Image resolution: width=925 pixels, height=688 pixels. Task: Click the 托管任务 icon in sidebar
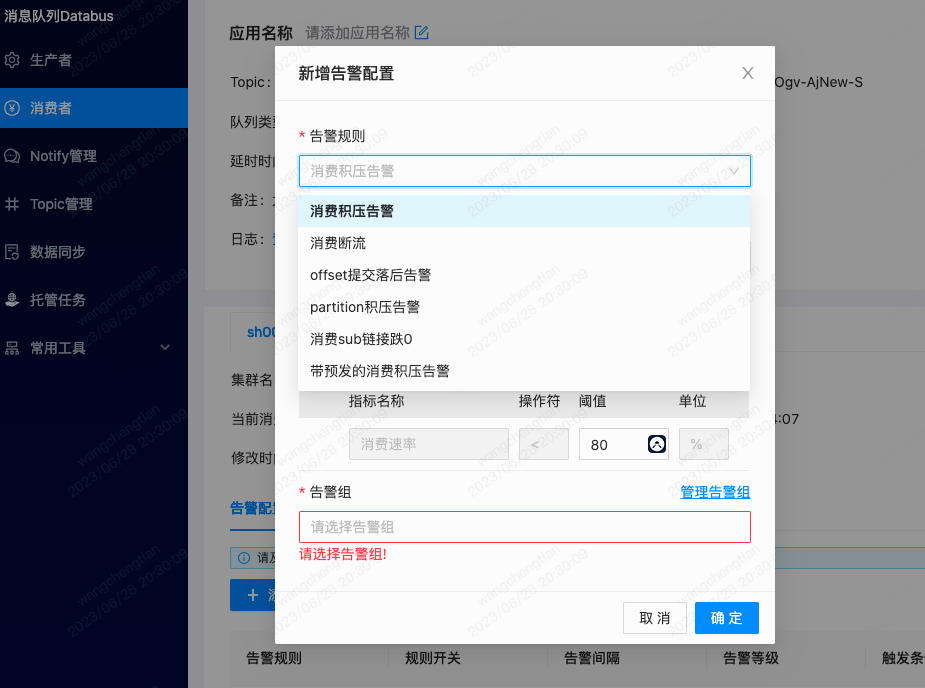click(12, 300)
